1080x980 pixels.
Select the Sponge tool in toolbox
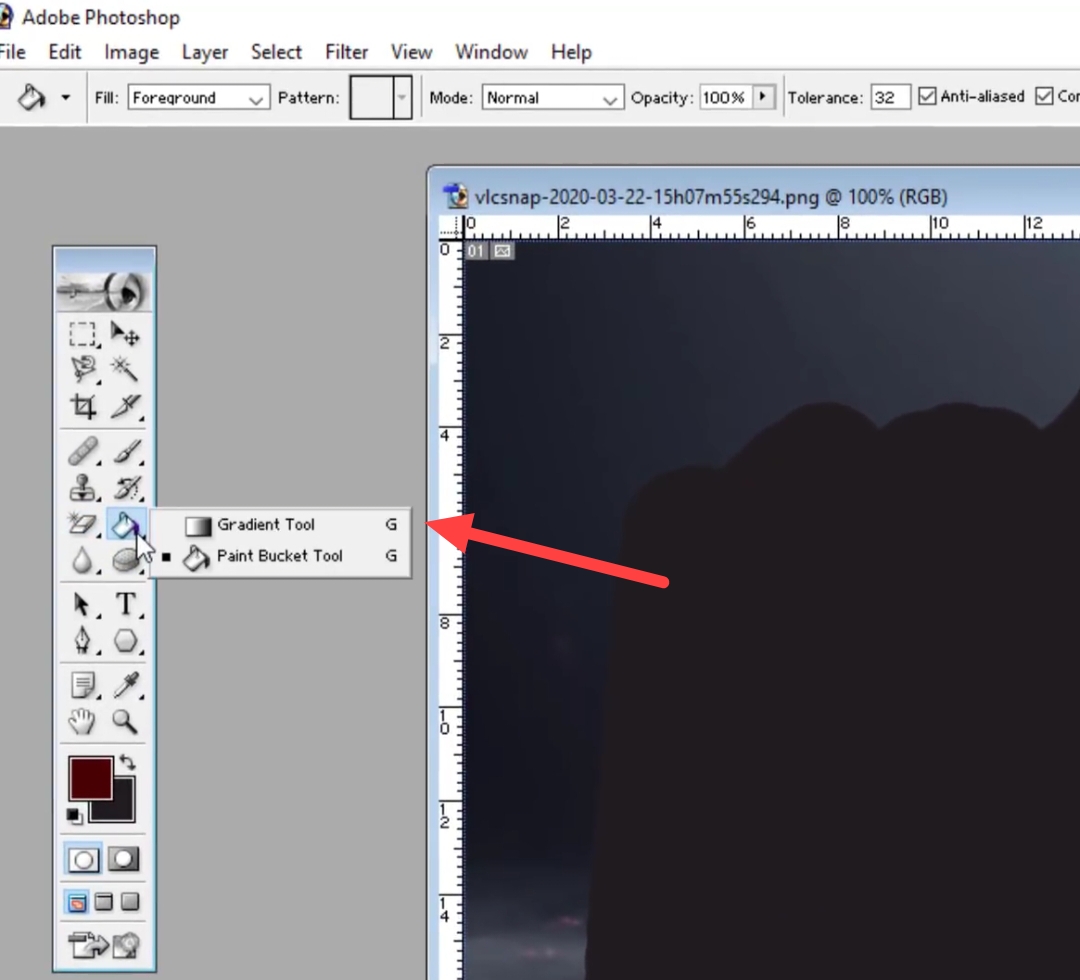pos(125,560)
